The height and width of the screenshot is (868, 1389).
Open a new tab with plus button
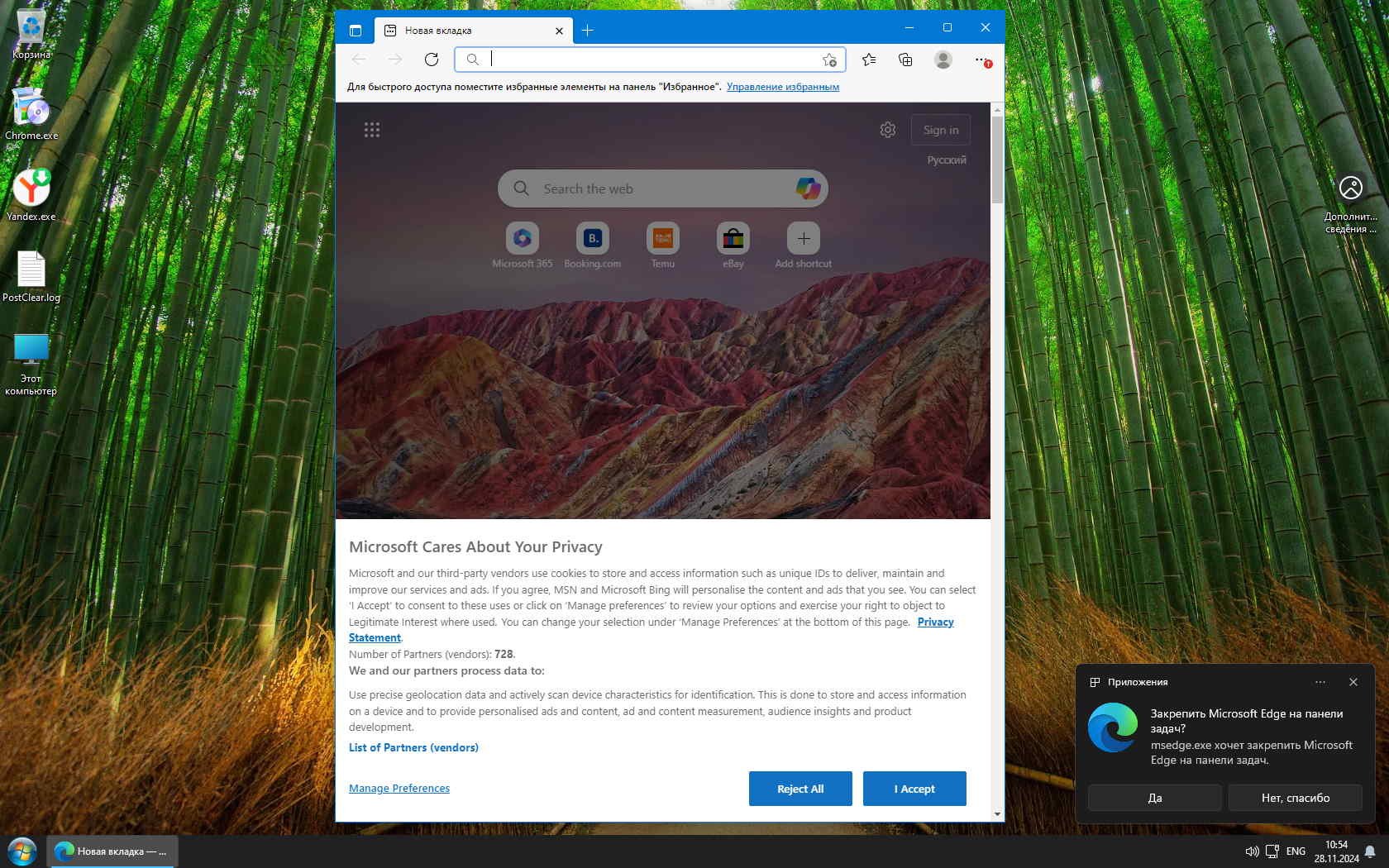(x=588, y=31)
